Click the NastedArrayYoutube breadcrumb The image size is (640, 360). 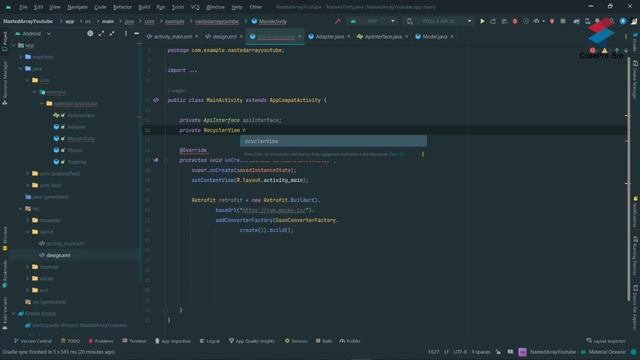[28, 21]
